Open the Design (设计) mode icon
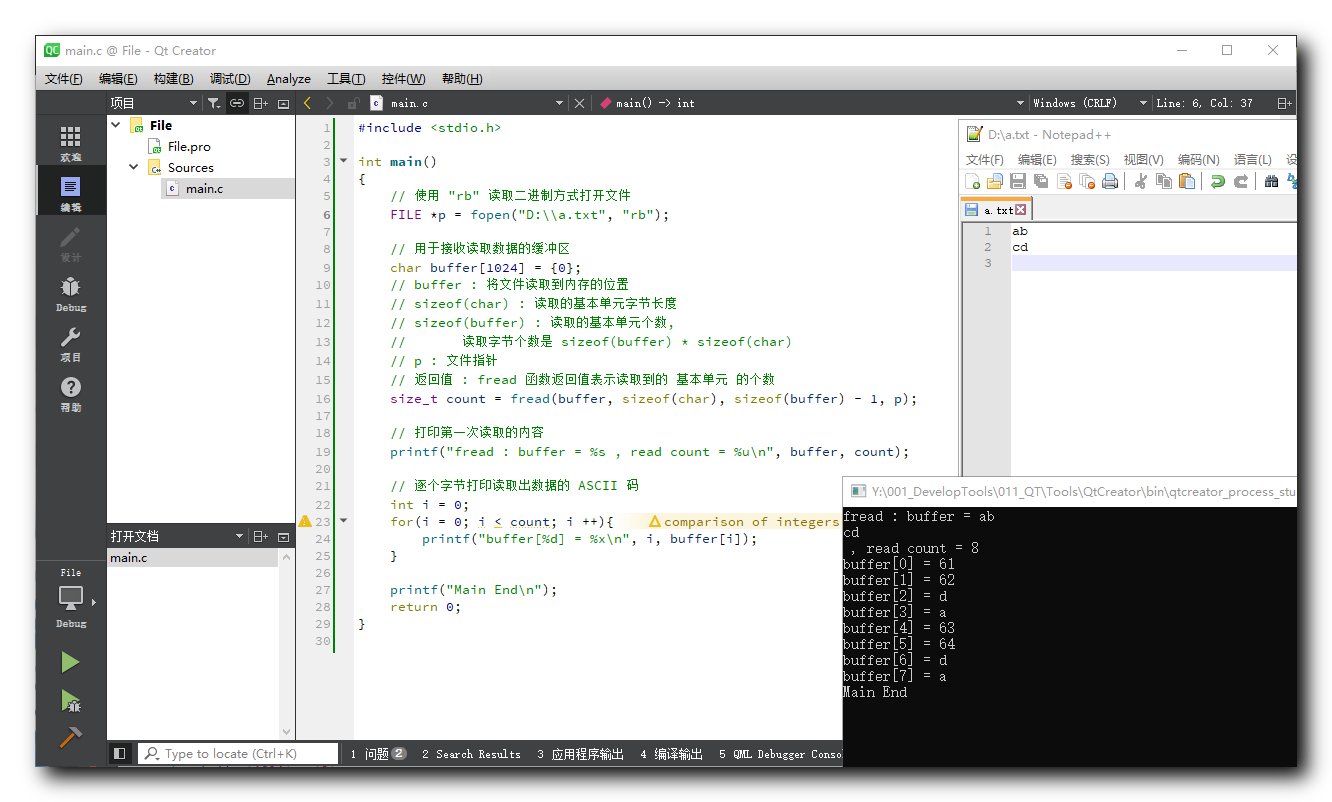 70,244
